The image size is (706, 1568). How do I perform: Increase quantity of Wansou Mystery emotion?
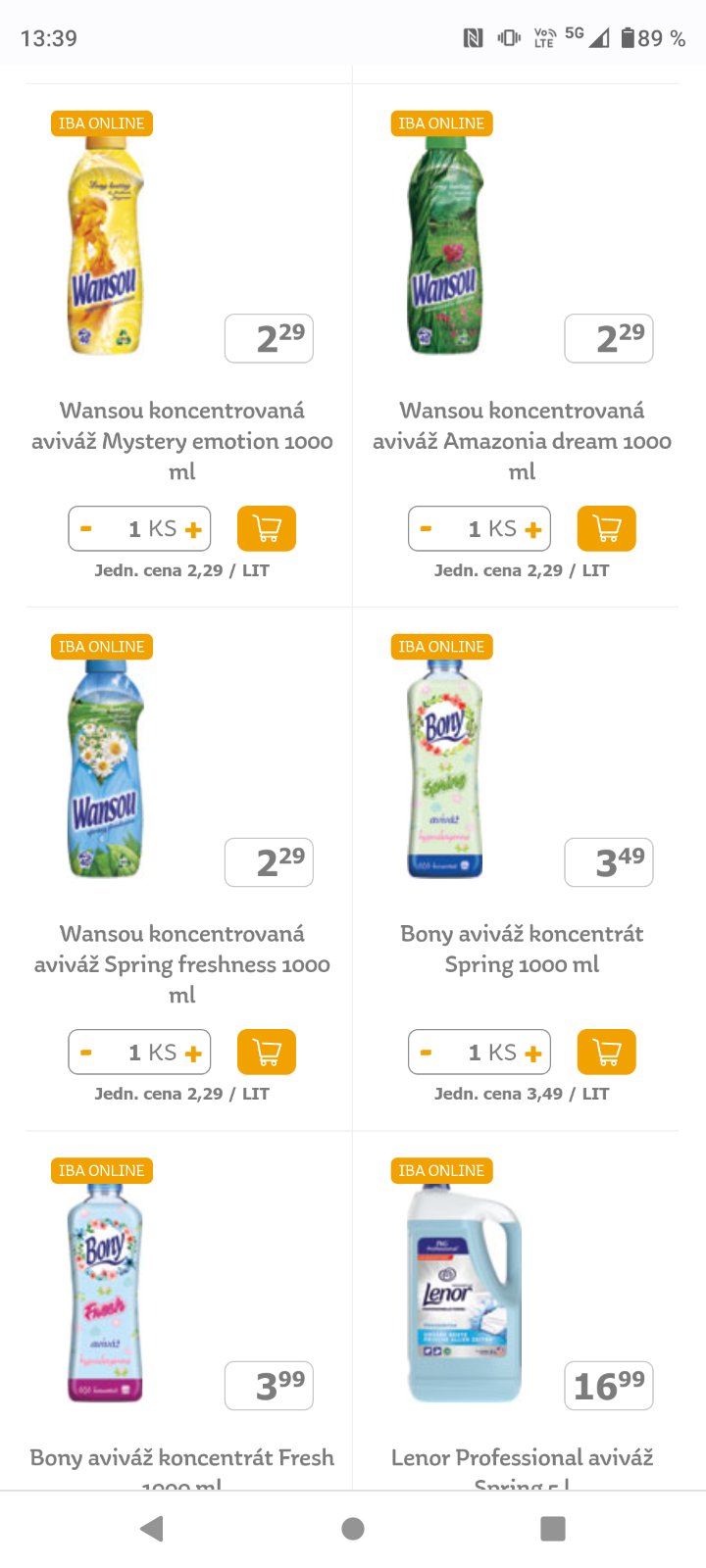(194, 530)
